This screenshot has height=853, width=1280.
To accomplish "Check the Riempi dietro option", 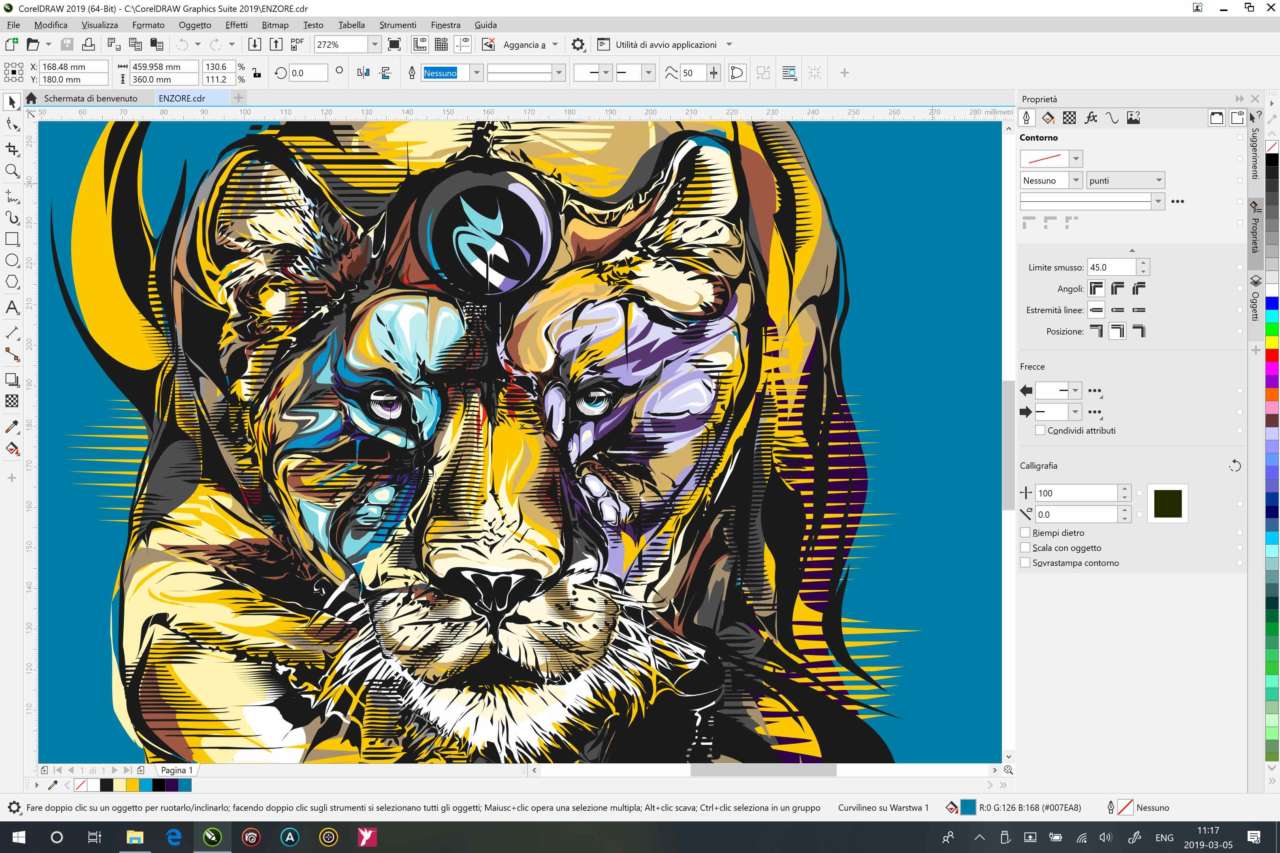I will click(x=1025, y=533).
